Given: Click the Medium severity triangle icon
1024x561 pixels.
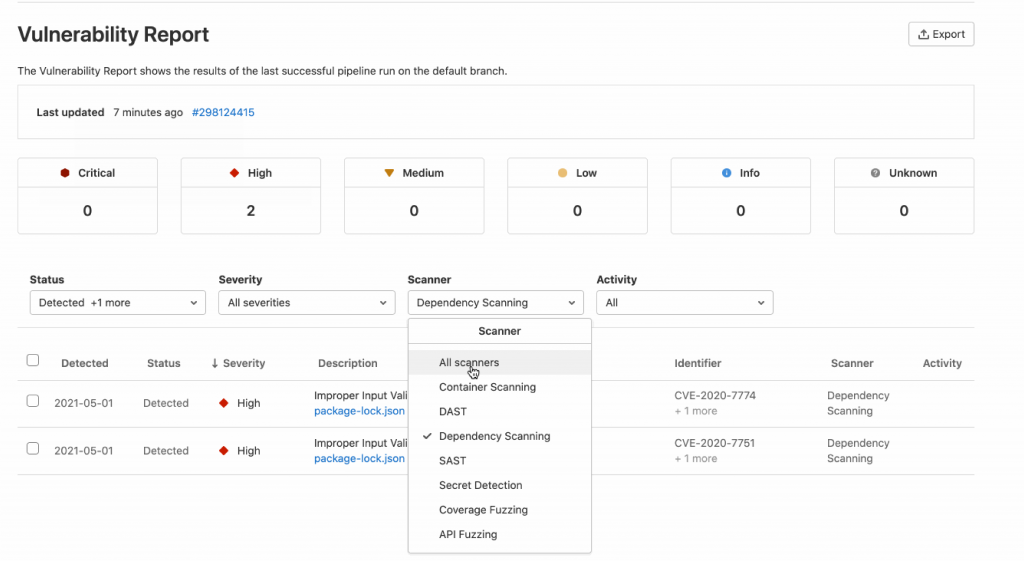Looking at the screenshot, I should [x=389, y=173].
